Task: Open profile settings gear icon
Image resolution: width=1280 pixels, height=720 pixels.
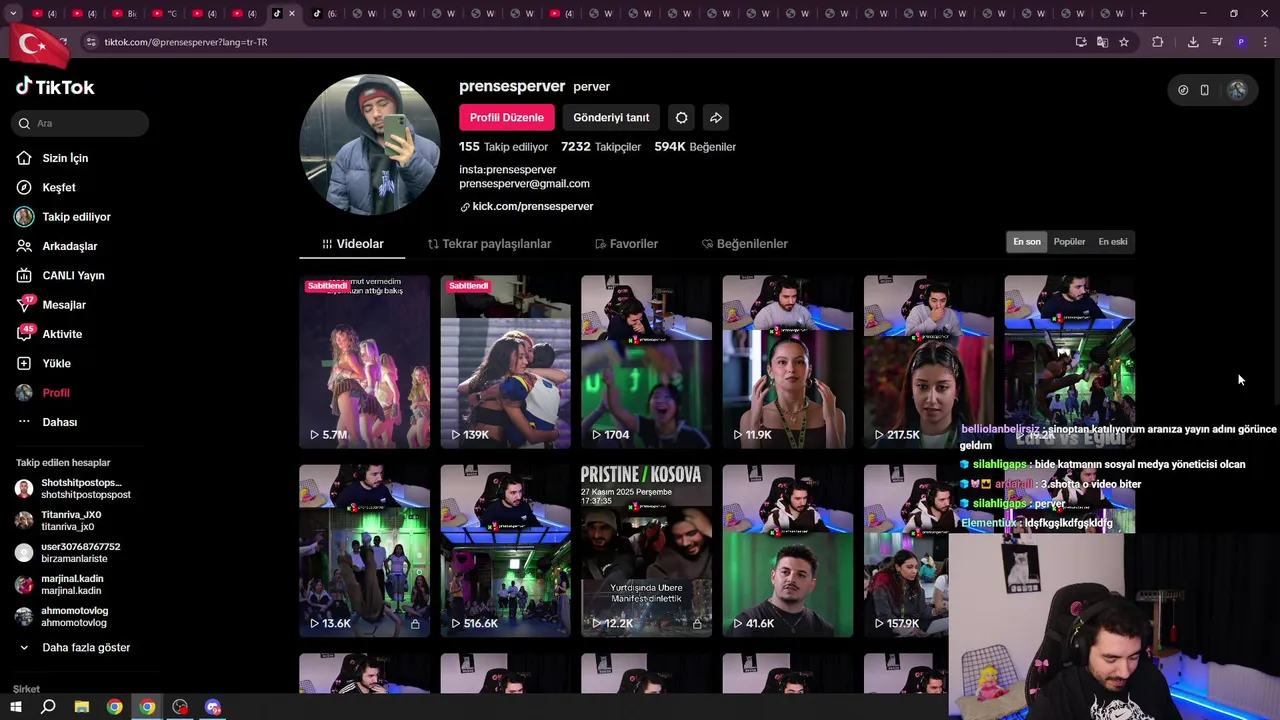Action: point(681,118)
